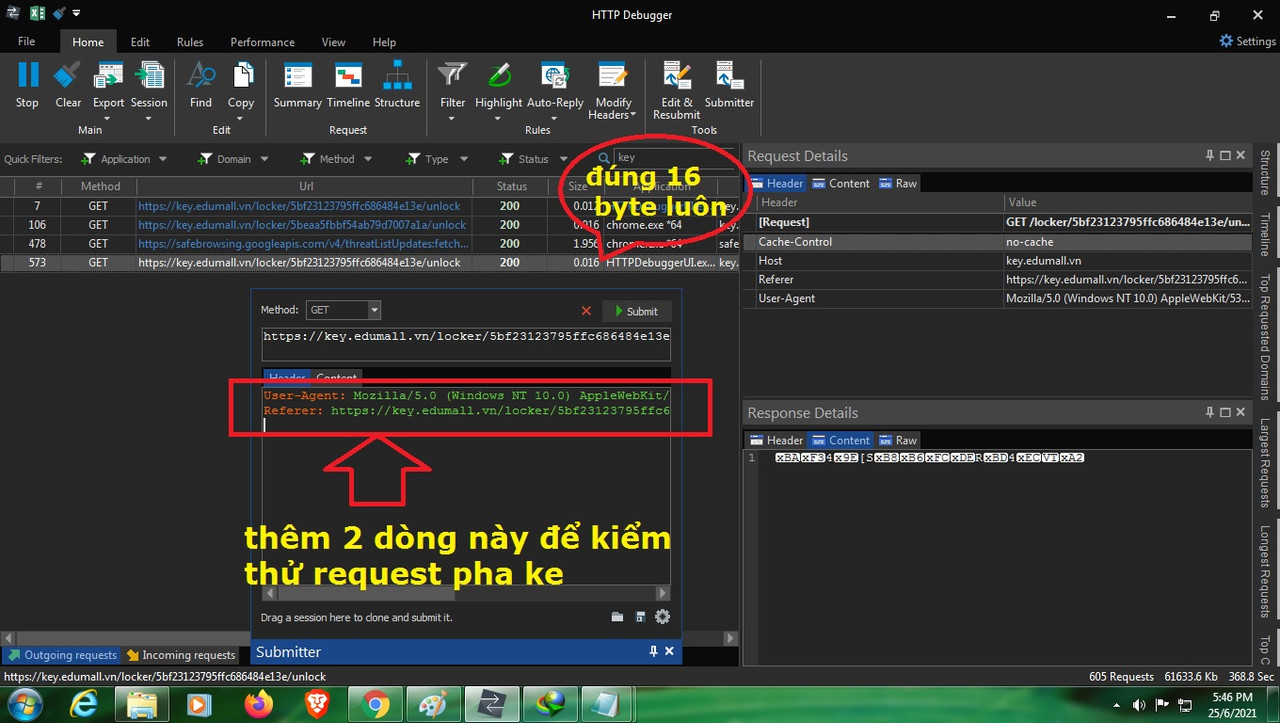1280x723 pixels.
Task: Switch to the View ribbon tab
Action: (x=334, y=42)
